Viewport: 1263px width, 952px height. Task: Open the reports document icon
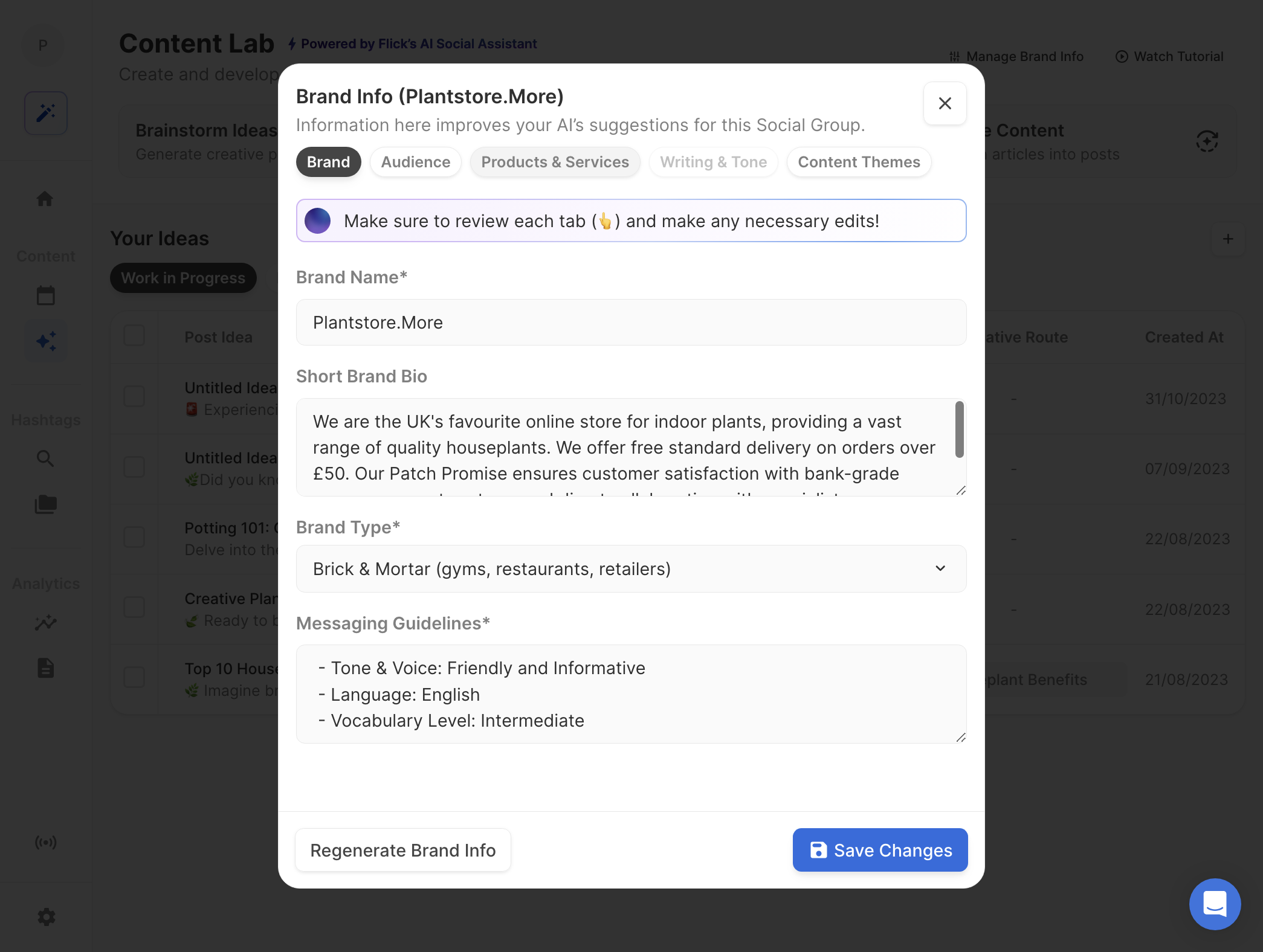pos(46,668)
